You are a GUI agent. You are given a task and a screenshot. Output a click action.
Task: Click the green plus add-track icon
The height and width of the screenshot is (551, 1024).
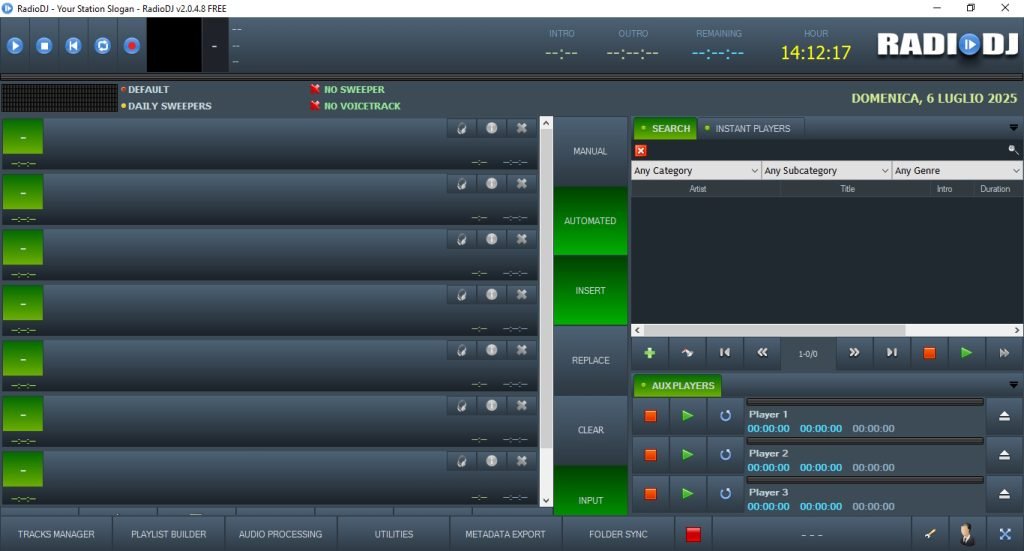(x=650, y=353)
